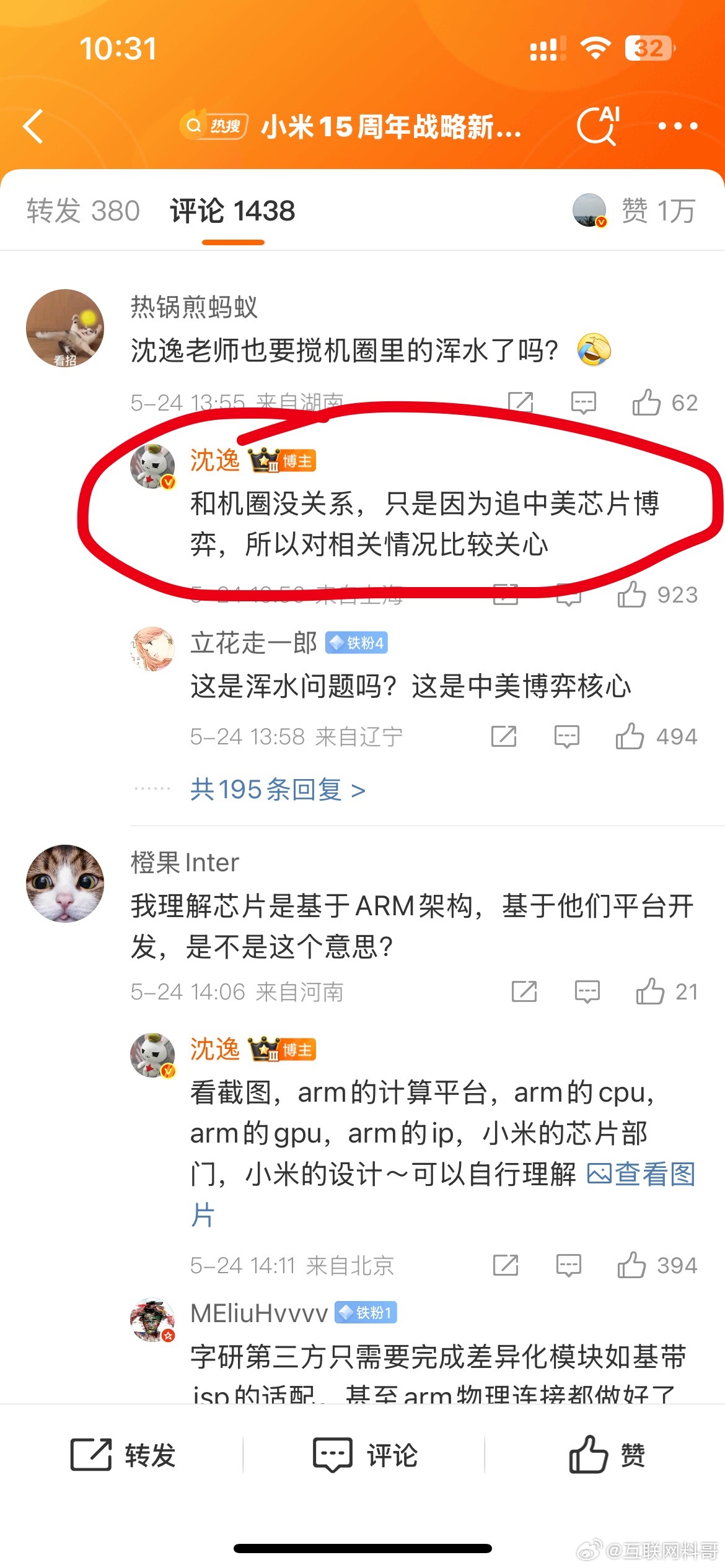725x1568 pixels.
Task: Tap the bottom 评论 button
Action: [365, 1455]
